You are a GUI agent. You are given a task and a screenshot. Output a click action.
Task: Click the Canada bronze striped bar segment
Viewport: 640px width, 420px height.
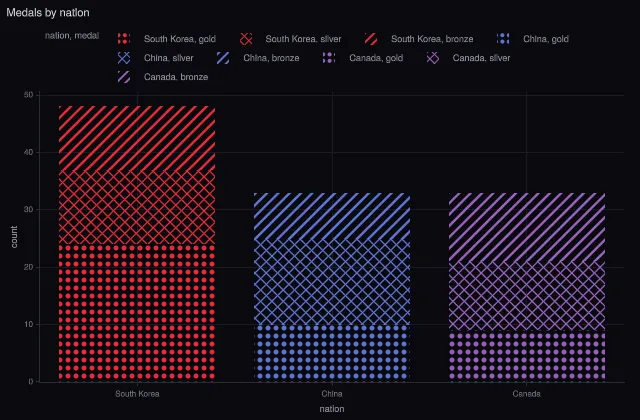tap(527, 228)
